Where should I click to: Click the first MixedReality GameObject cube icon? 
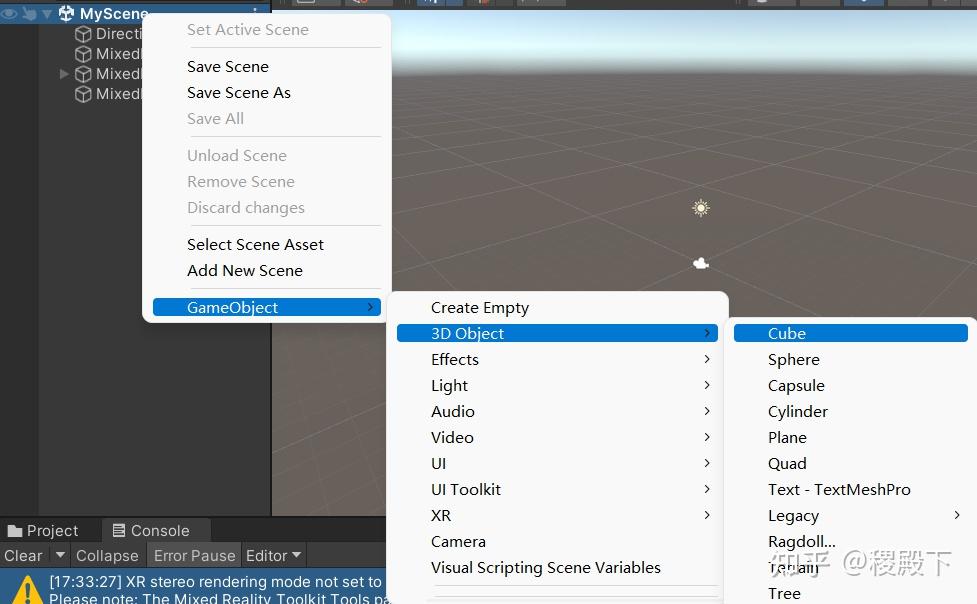(83, 53)
